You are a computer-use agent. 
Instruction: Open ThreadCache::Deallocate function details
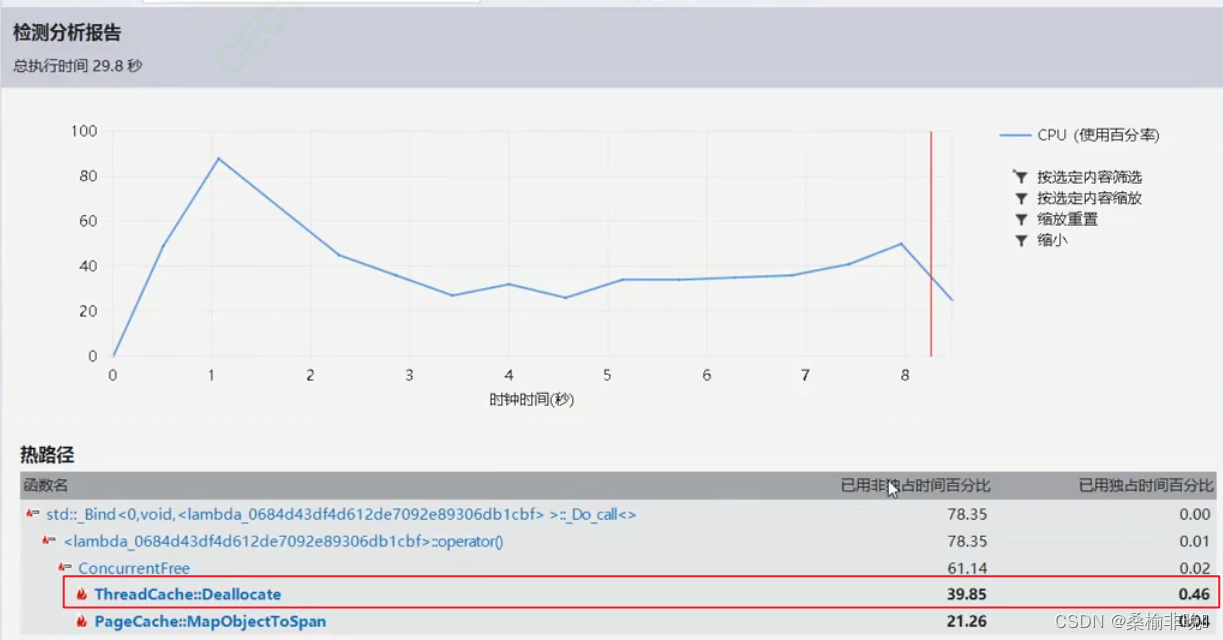[x=188, y=595]
